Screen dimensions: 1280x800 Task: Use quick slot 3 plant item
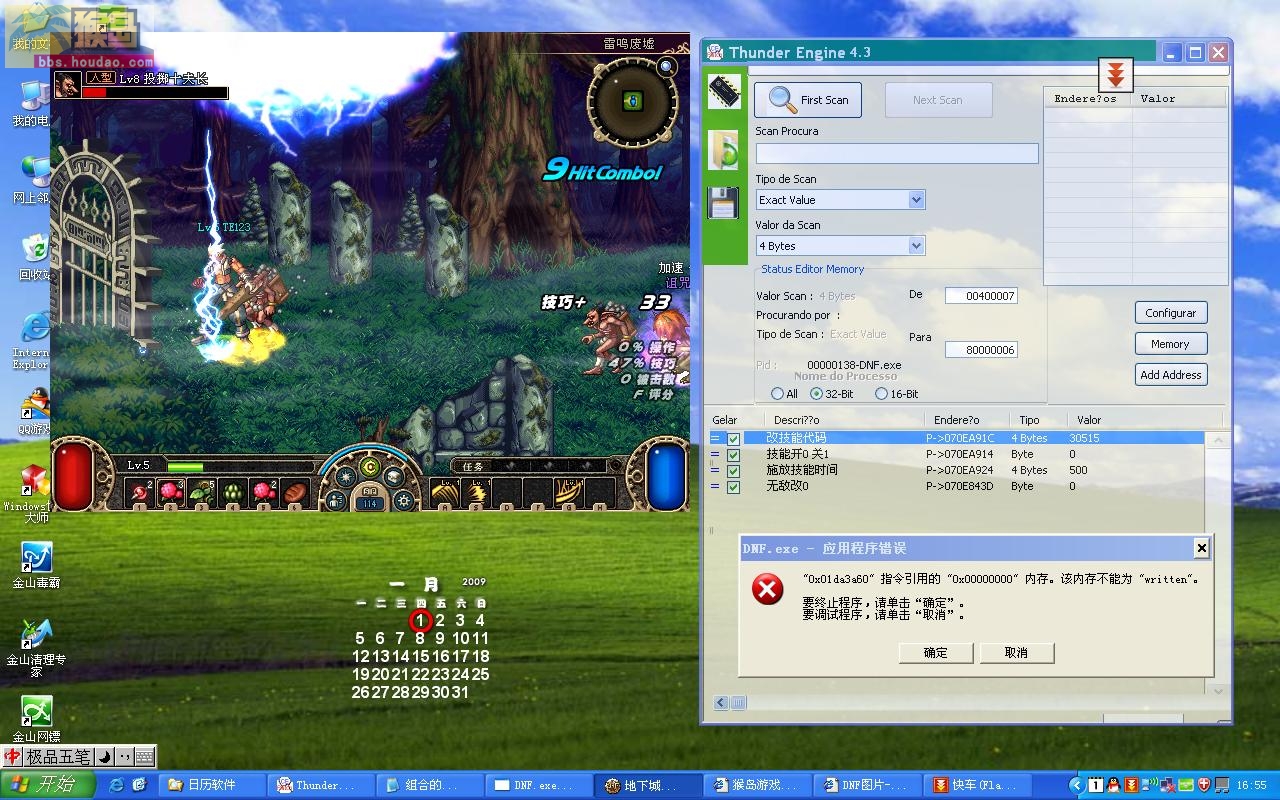(x=201, y=493)
